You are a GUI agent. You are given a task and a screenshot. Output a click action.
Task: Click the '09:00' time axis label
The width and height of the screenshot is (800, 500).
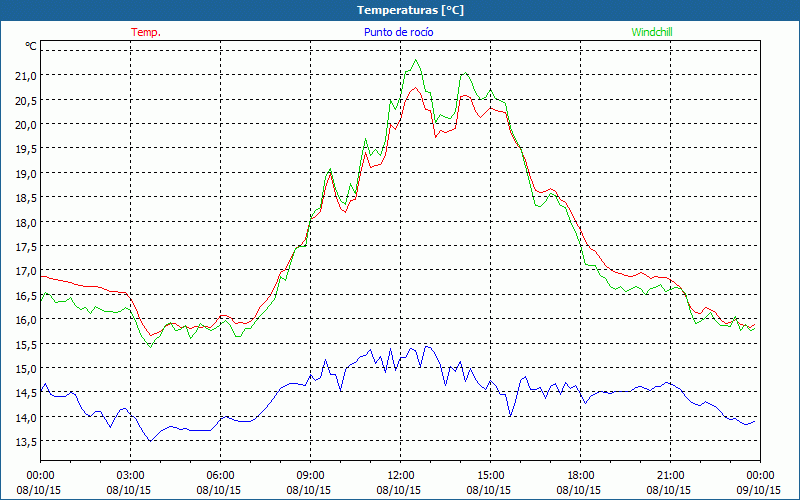(x=310, y=476)
